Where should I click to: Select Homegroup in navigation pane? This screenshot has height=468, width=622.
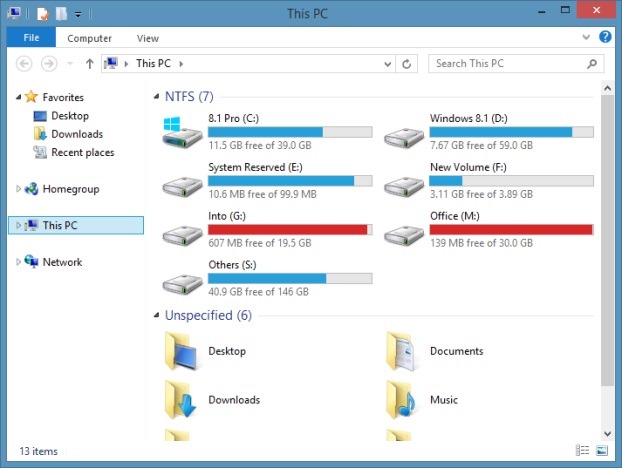(x=71, y=189)
